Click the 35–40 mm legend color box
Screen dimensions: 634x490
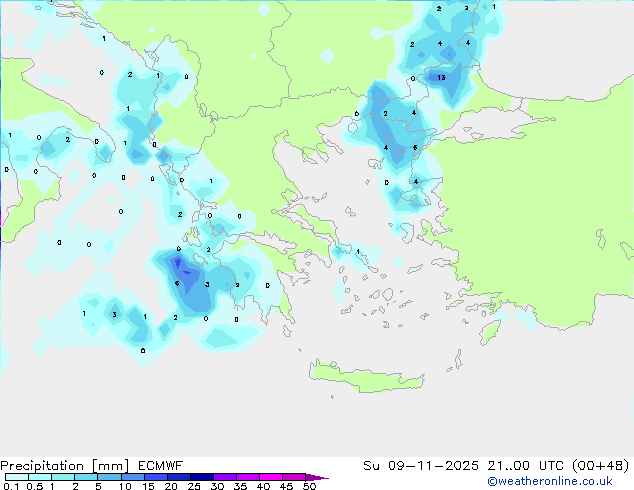(248, 477)
